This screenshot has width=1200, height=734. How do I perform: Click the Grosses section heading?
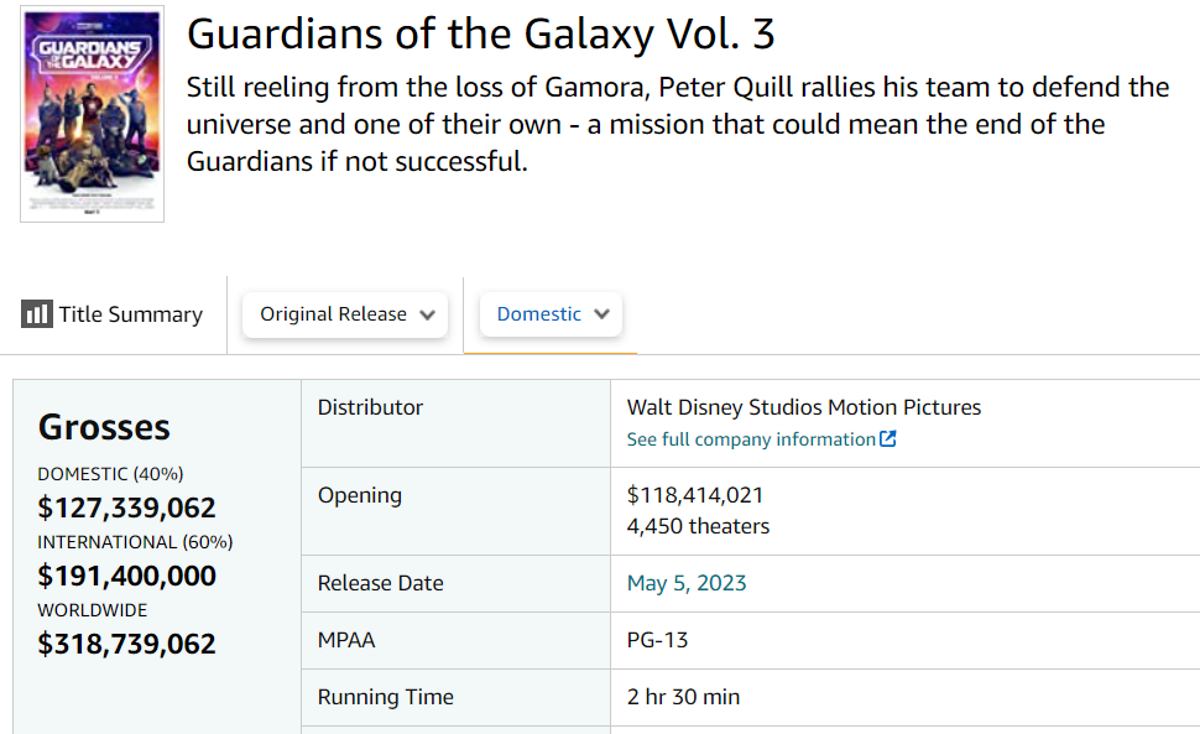tap(104, 427)
